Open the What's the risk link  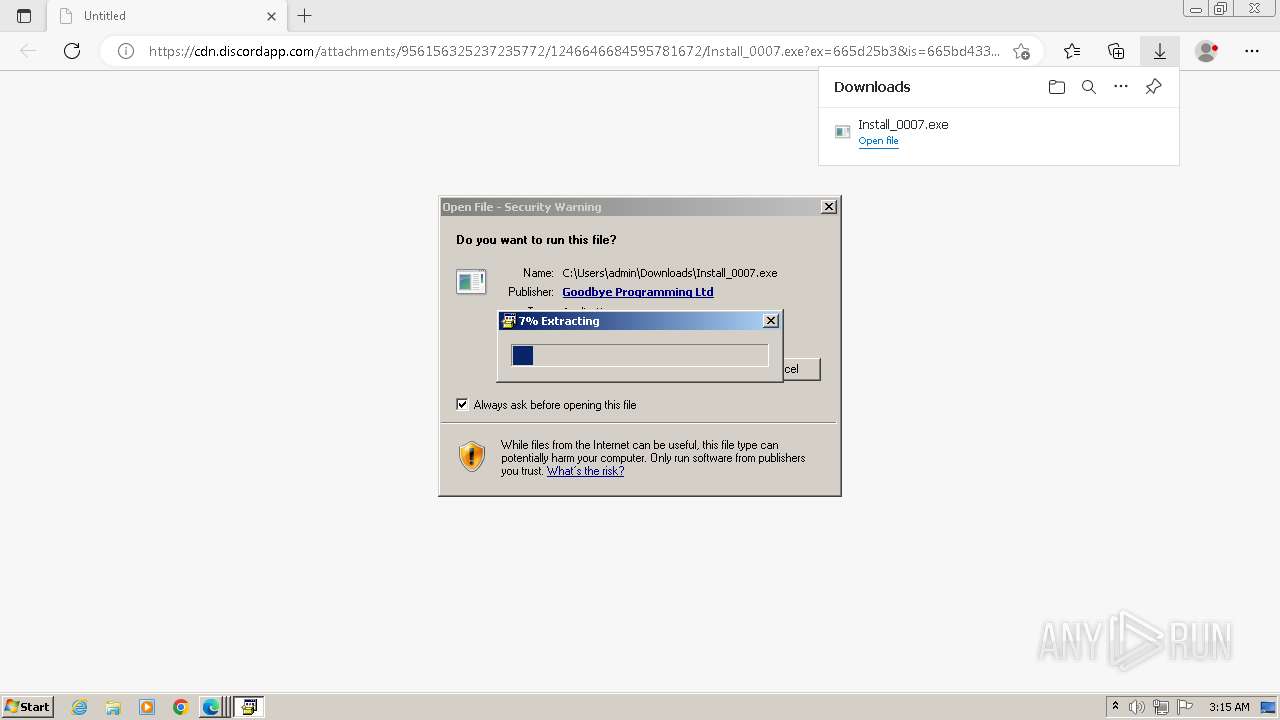click(x=585, y=471)
